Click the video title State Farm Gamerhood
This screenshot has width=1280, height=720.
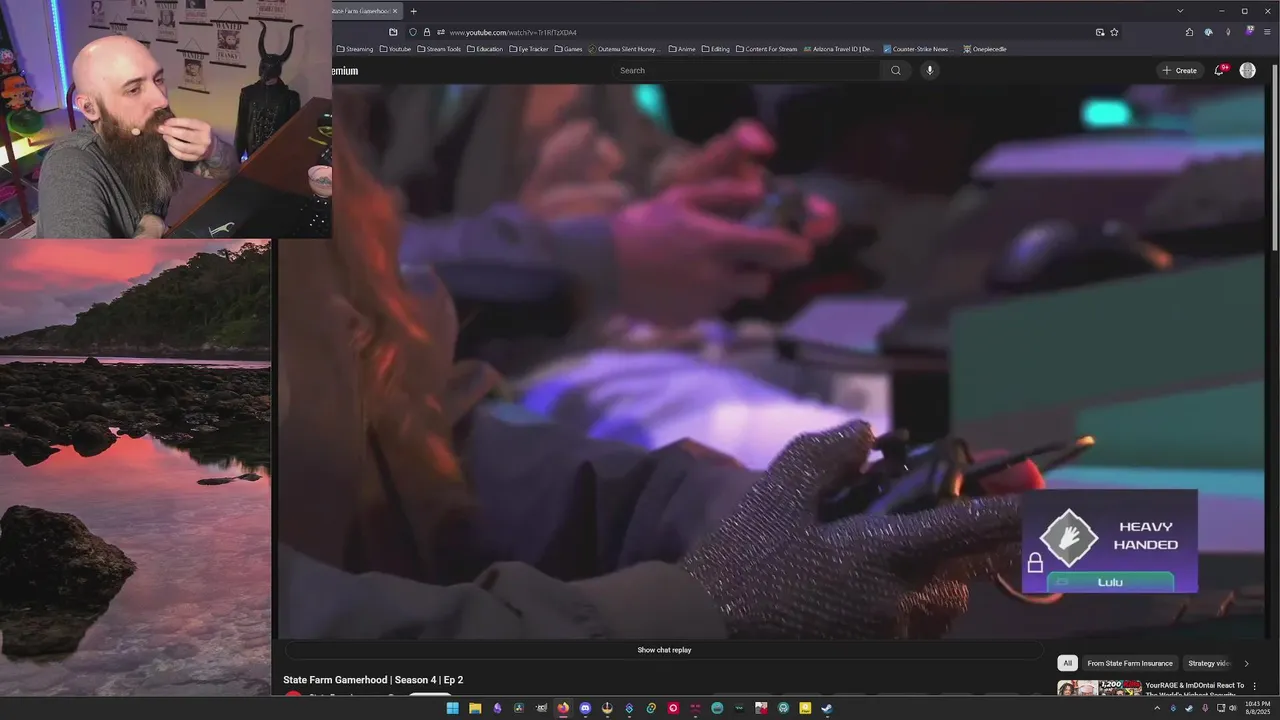[373, 680]
